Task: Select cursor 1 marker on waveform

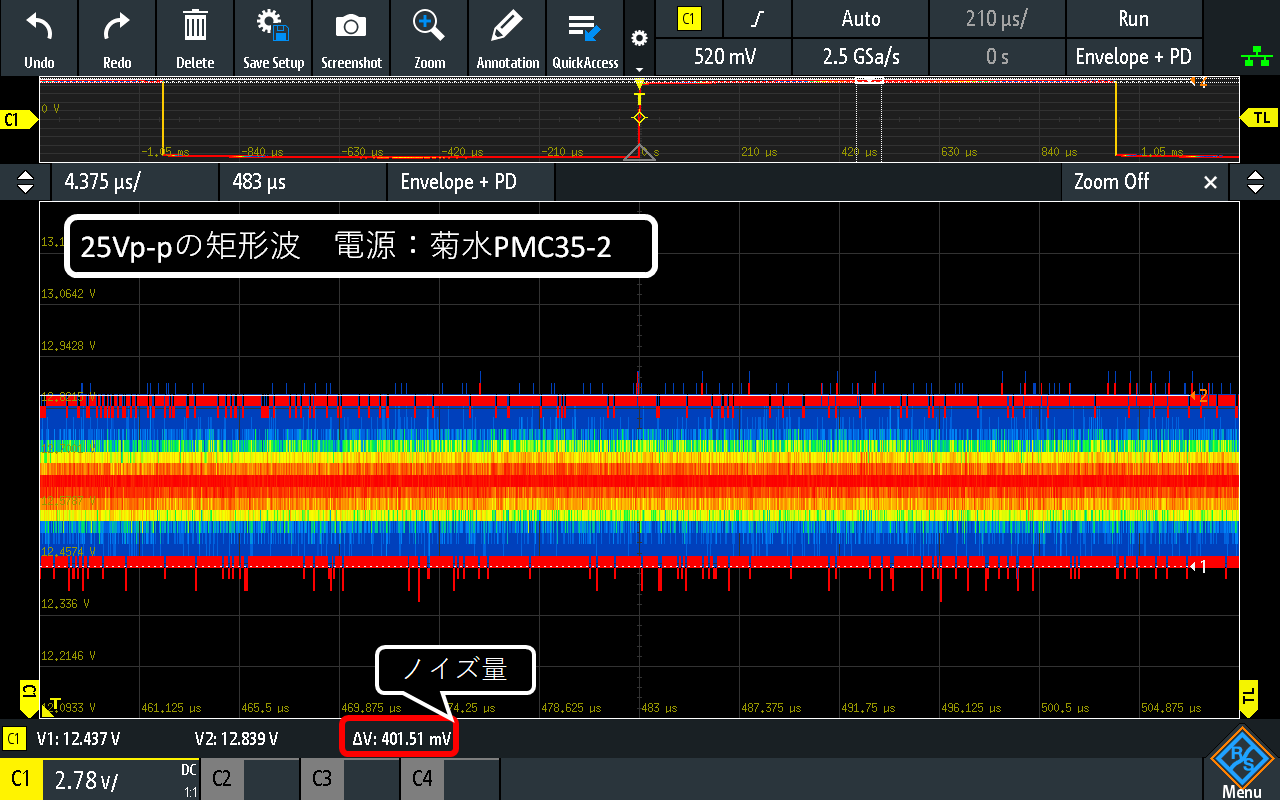Action: 1199,567
